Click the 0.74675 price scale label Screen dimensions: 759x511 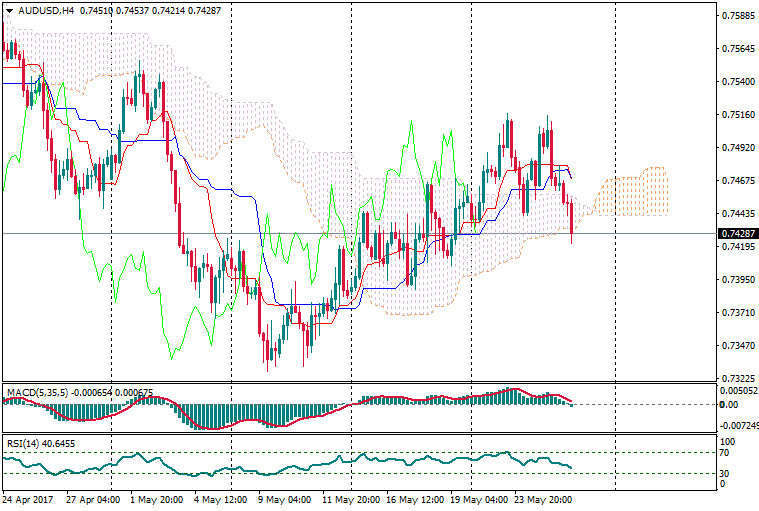[x=736, y=181]
